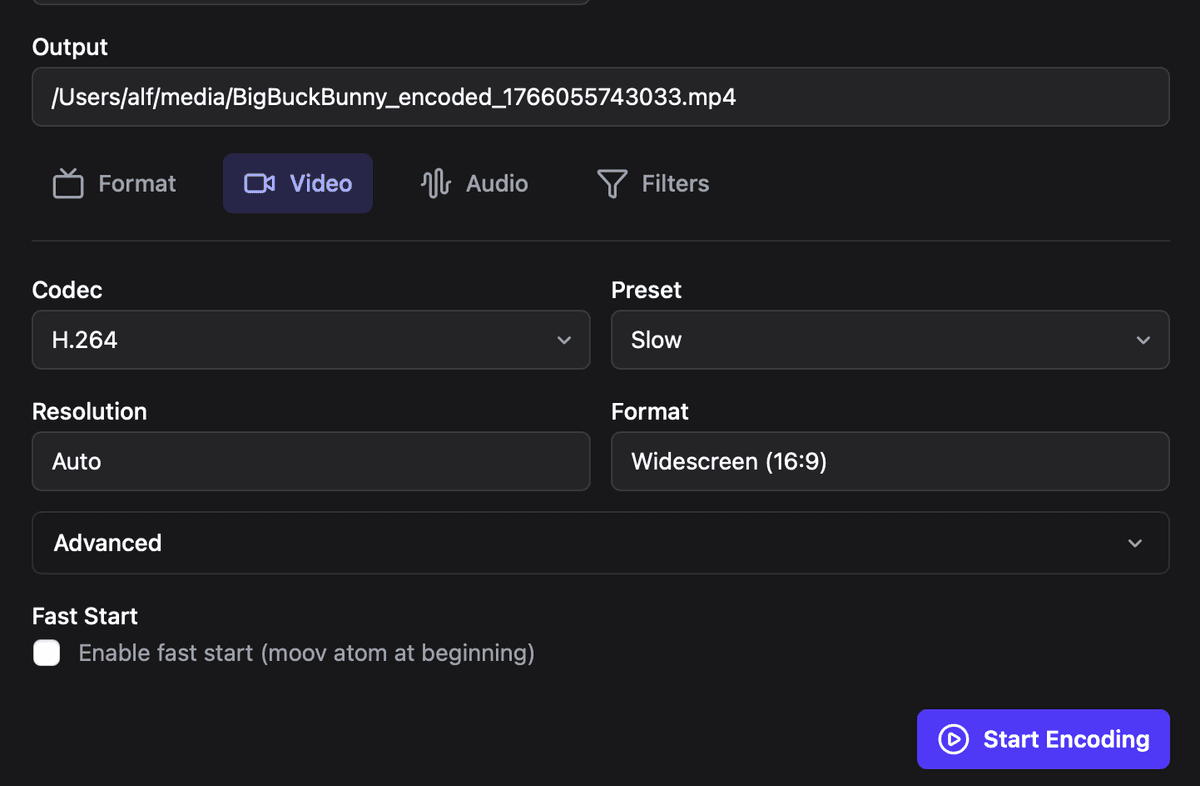The image size is (1200, 786).
Task: Open the Preset dropdown showing Slow
Action: tap(889, 340)
